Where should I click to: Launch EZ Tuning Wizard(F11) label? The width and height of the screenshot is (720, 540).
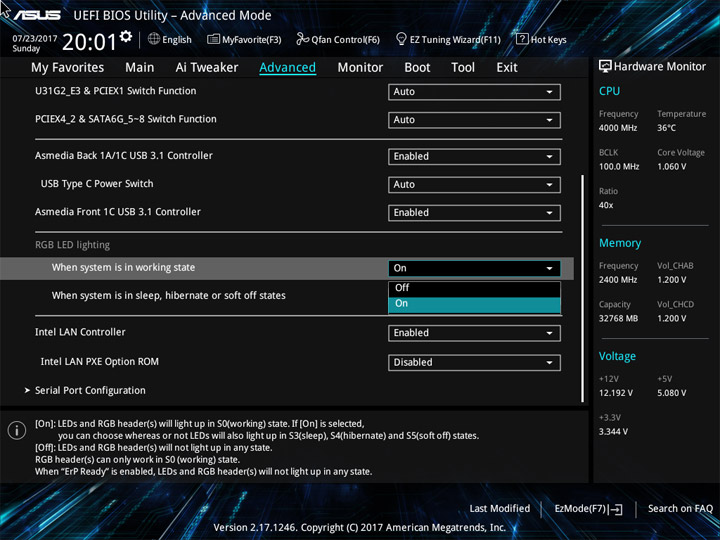pos(455,40)
